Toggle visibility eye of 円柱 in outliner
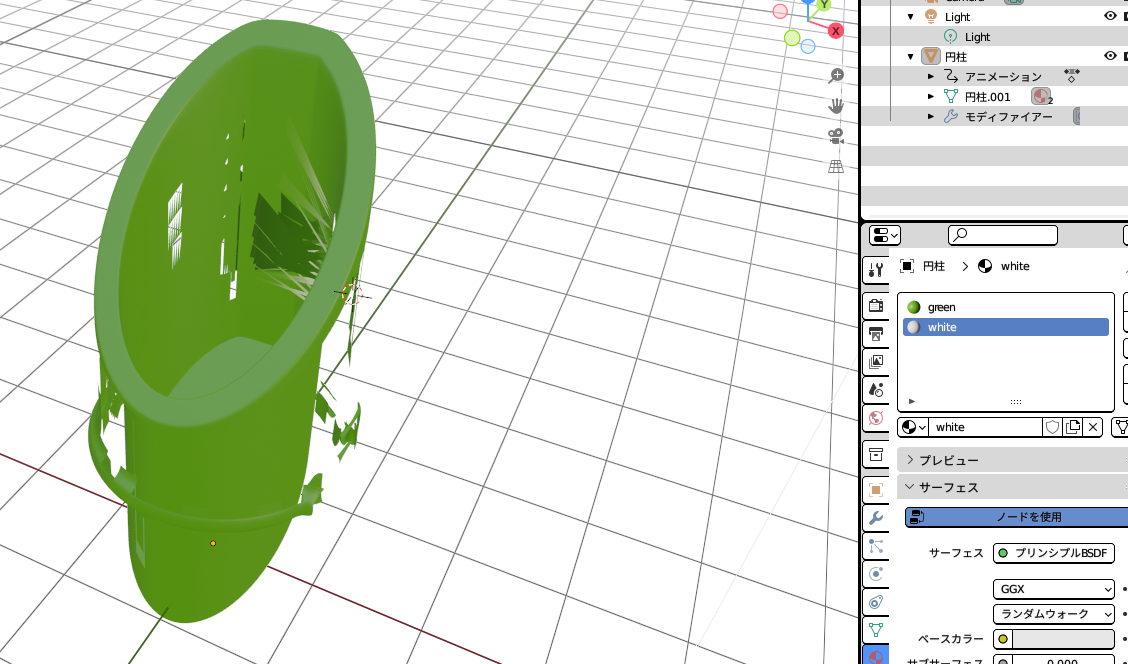Screen dimensions: 1128x664 coord(1110,56)
